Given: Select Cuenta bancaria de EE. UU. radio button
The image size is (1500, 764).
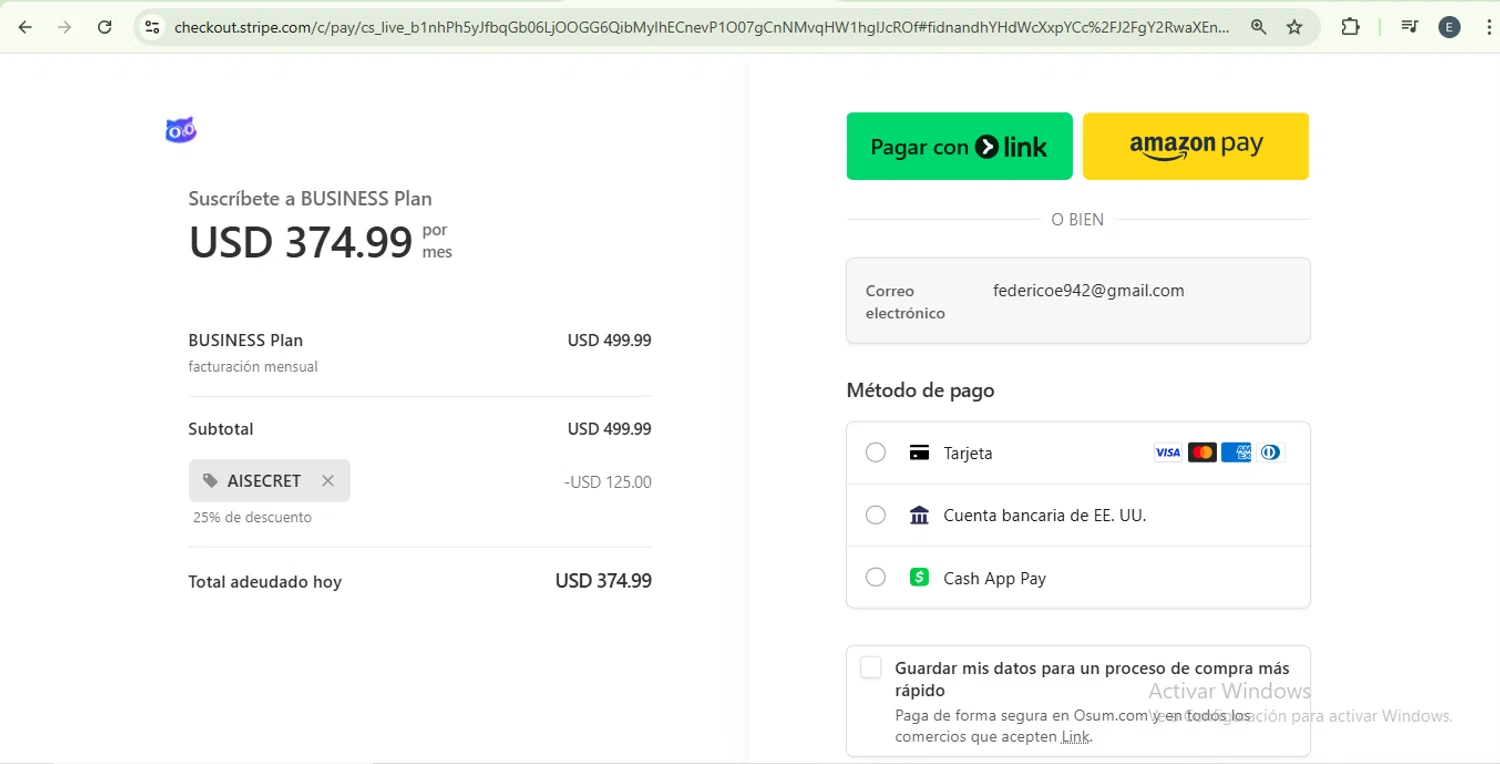Looking at the screenshot, I should click(875, 516).
